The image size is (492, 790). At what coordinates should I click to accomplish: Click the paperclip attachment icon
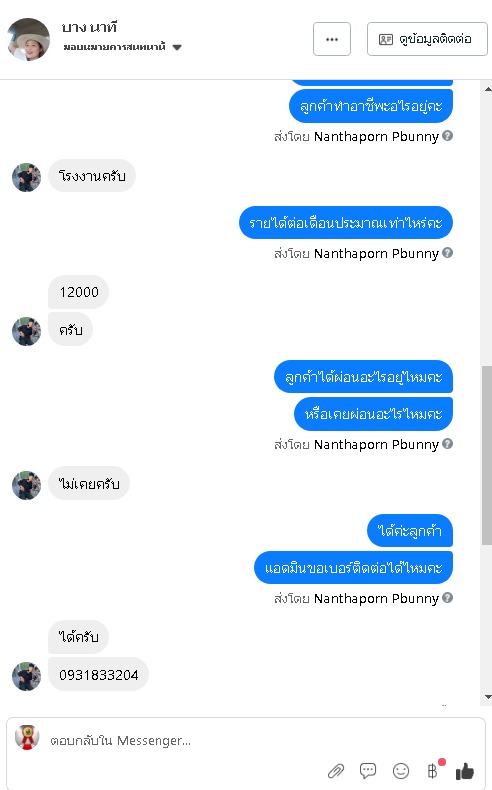pos(336,771)
